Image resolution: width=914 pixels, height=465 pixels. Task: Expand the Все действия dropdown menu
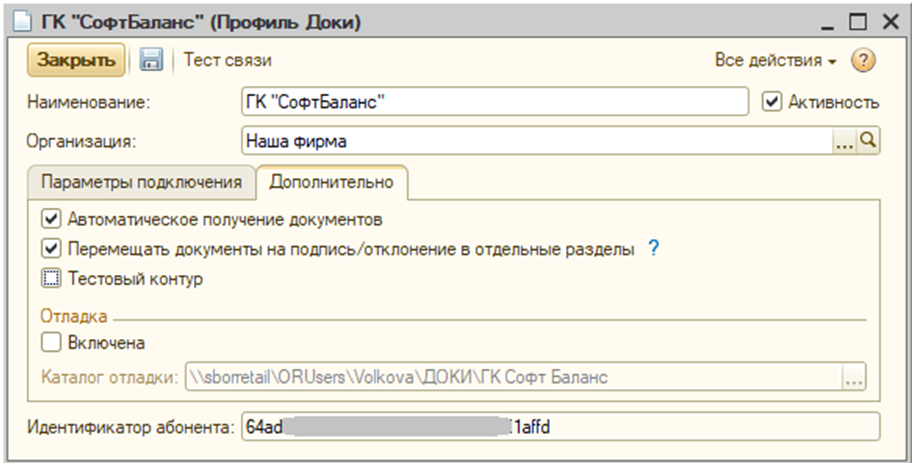[x=775, y=60]
